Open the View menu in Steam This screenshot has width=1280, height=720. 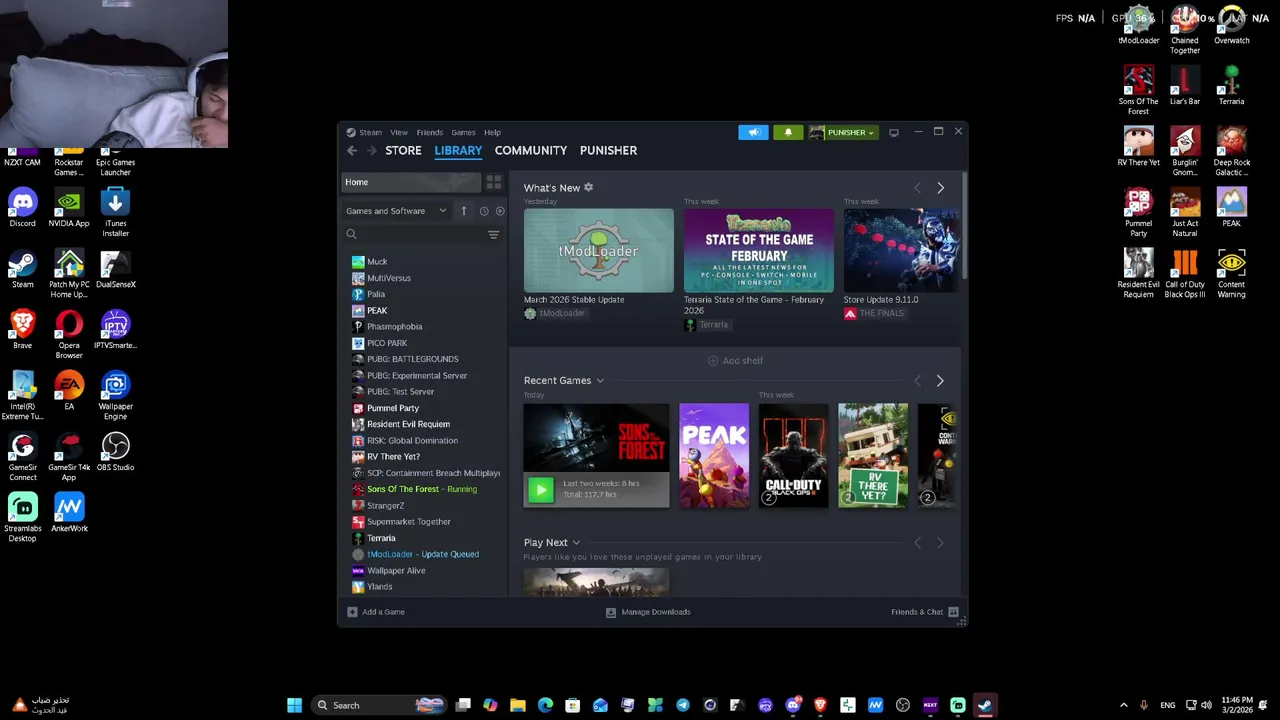tap(399, 132)
